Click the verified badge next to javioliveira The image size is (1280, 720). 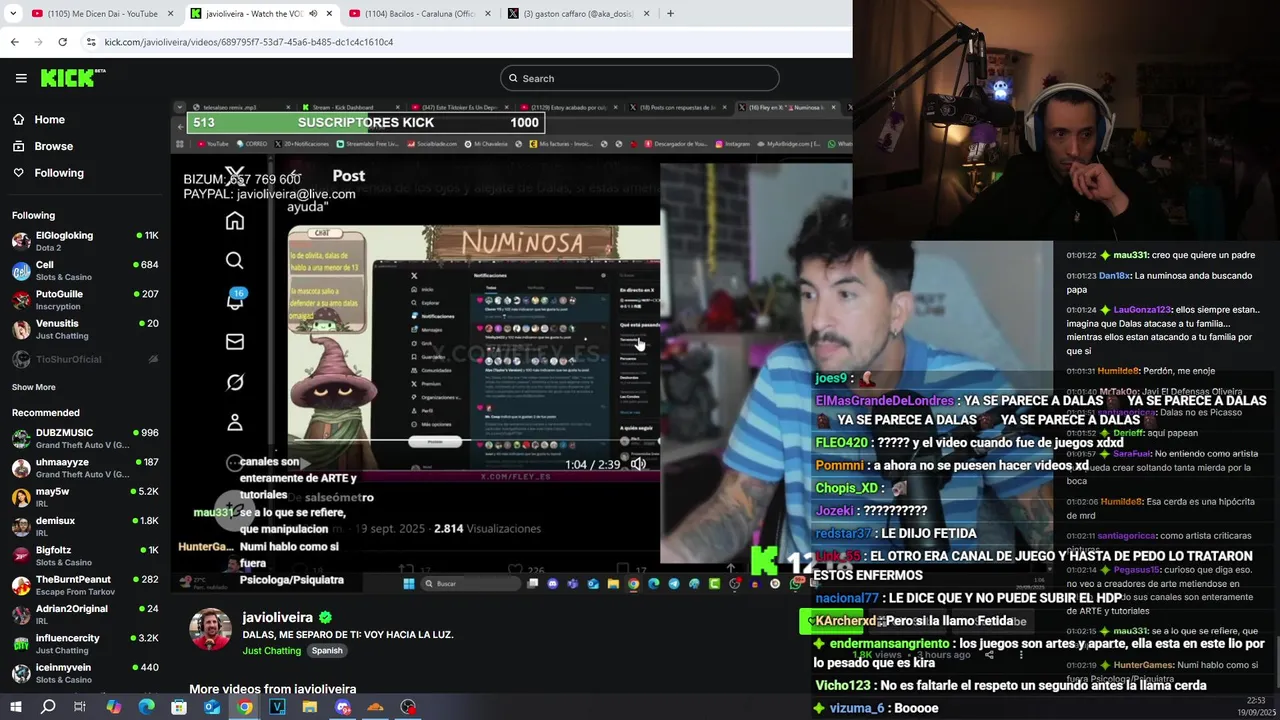pyautogui.click(x=325, y=618)
